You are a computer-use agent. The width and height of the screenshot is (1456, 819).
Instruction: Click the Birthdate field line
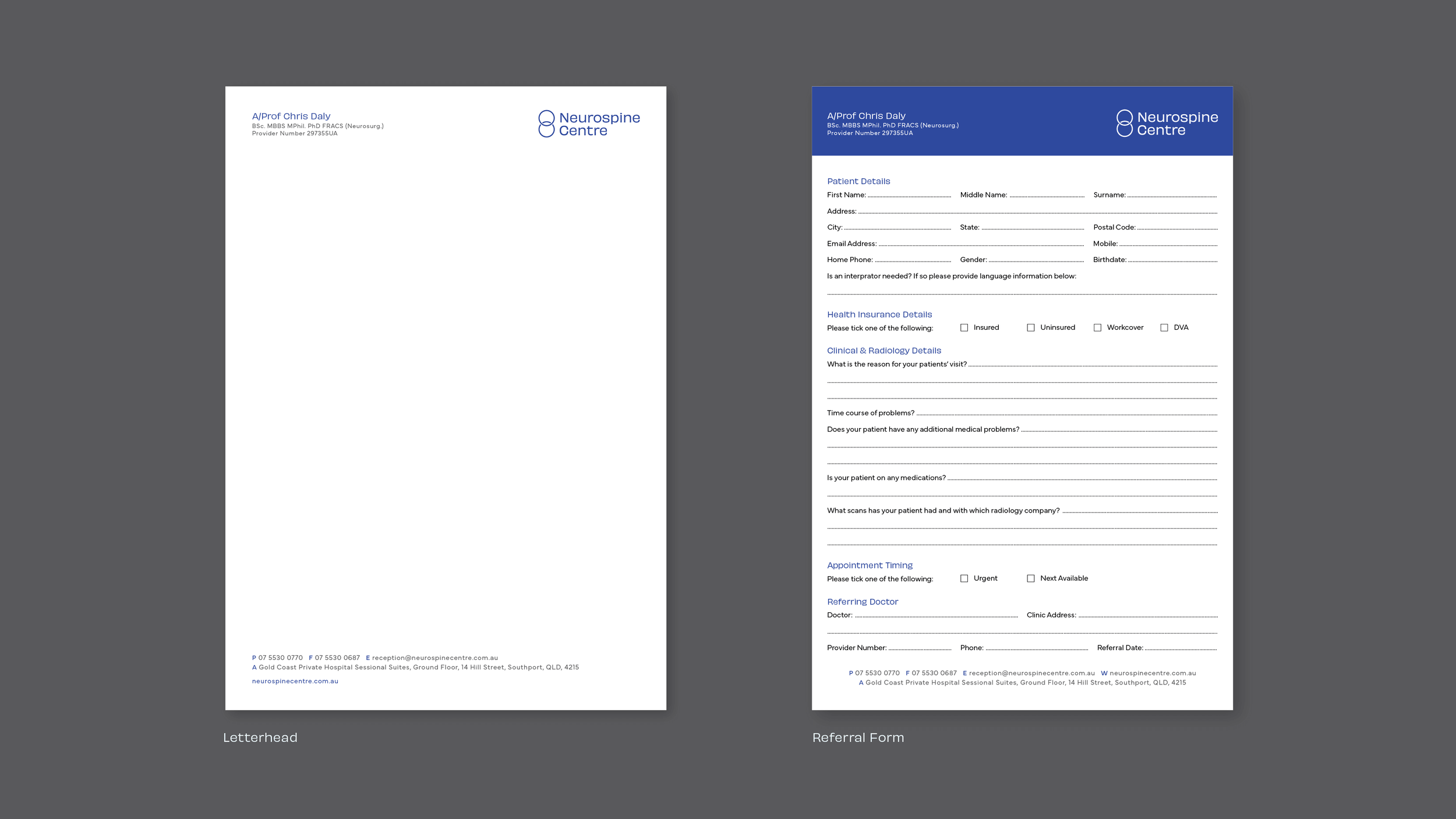pos(1172,260)
